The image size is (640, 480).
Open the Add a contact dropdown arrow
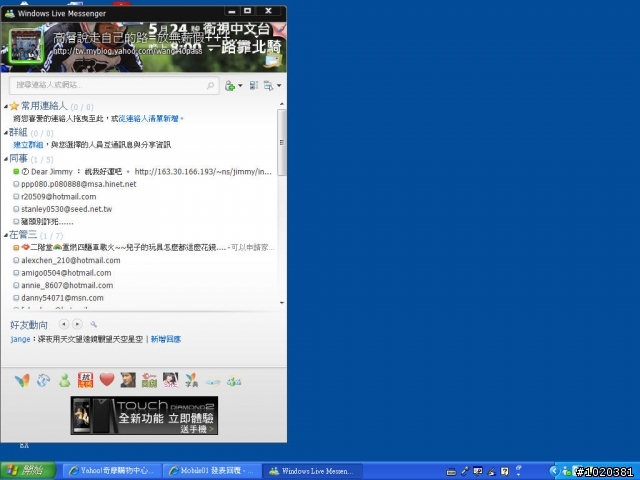tap(240, 85)
